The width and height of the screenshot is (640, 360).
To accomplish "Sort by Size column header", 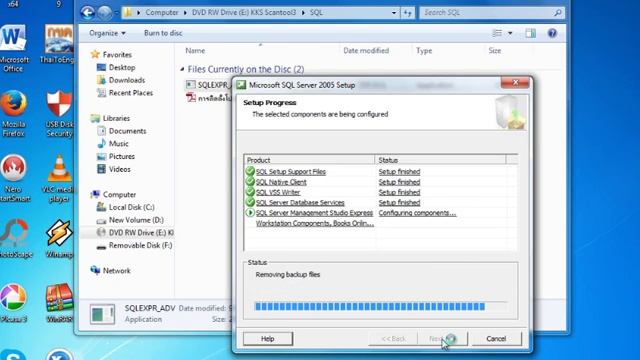I will (494, 51).
